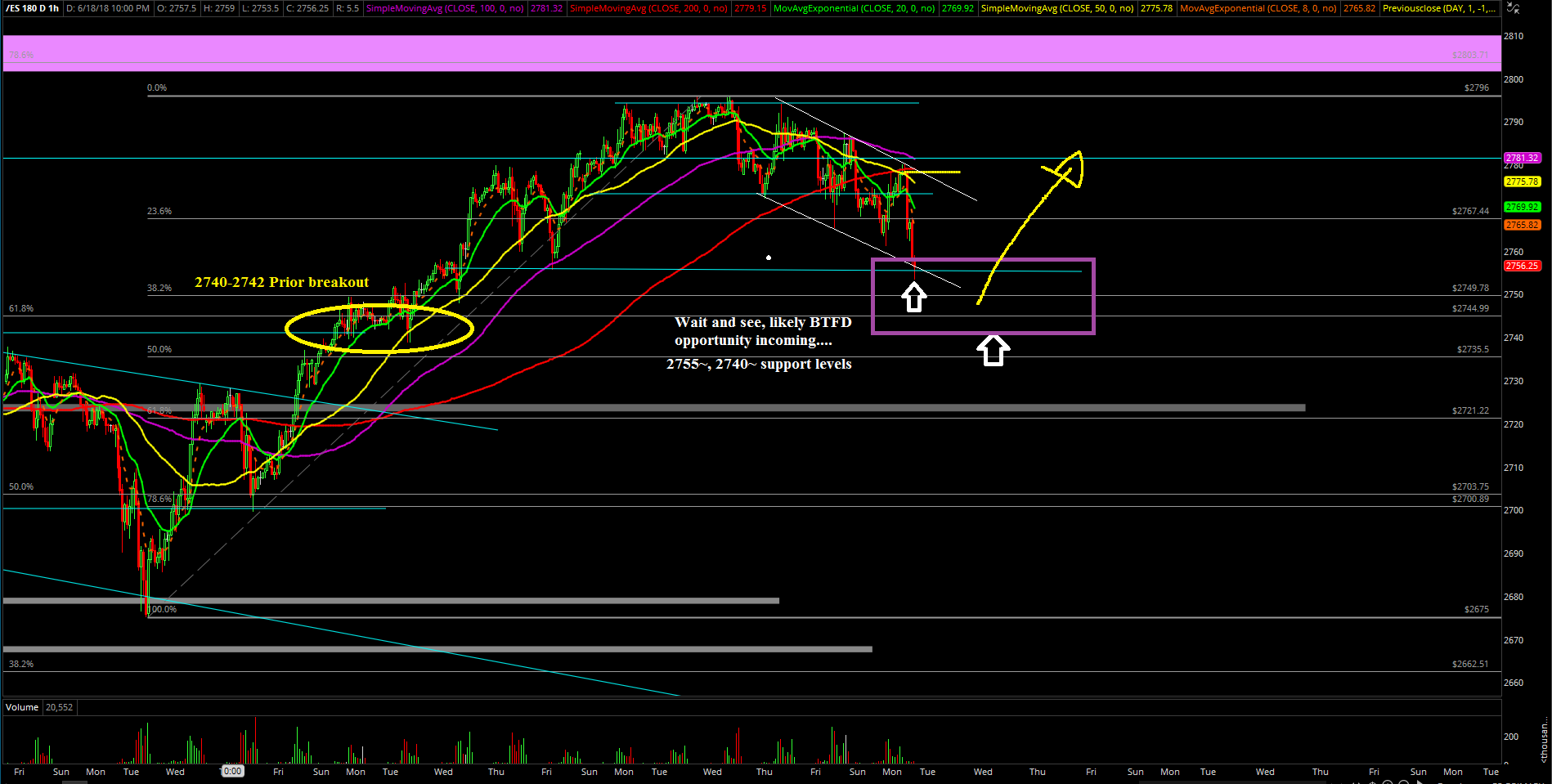Image resolution: width=1552 pixels, height=784 pixels.
Task: Select SimpleMovingAvg (CLOSE, 200, 0, no) study label
Action: tap(648, 8)
